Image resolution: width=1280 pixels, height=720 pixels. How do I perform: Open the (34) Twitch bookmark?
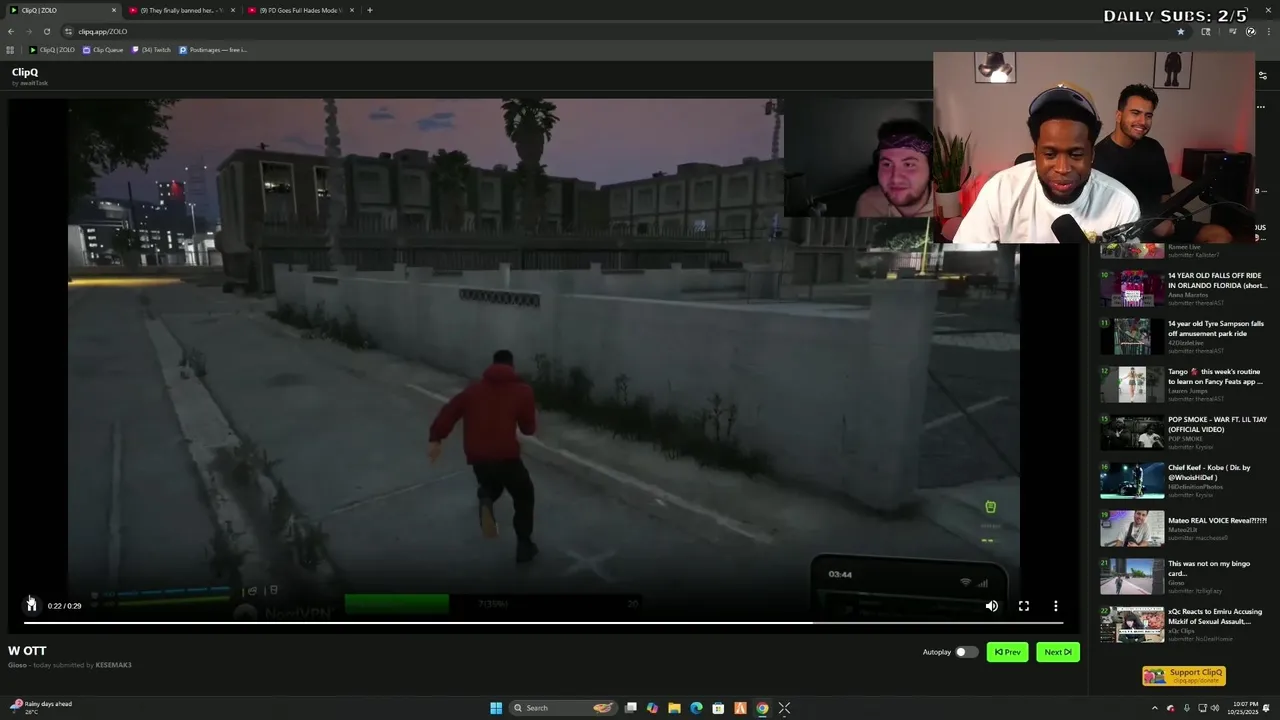pos(152,50)
